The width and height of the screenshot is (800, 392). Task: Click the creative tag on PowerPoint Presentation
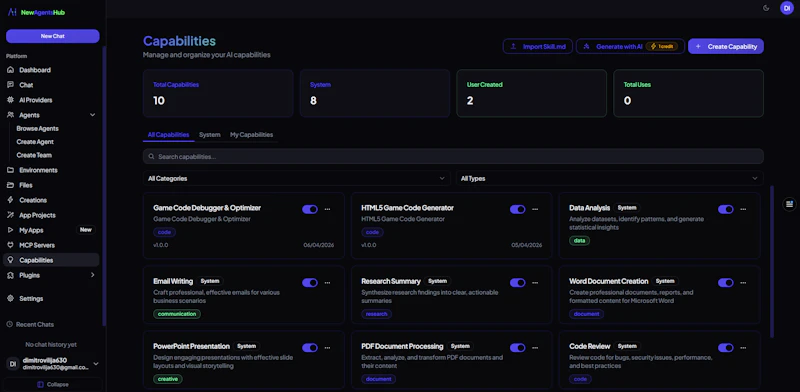168,379
